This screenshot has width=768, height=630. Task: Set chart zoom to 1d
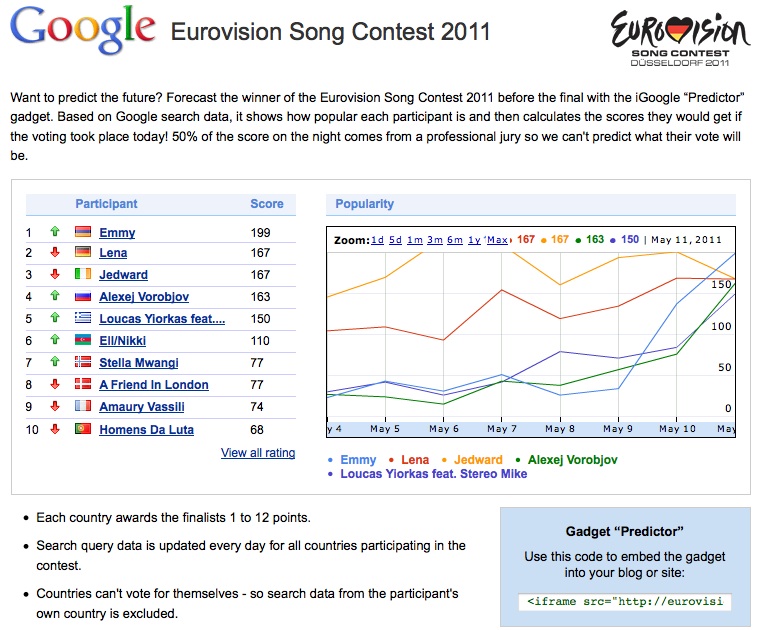377,240
